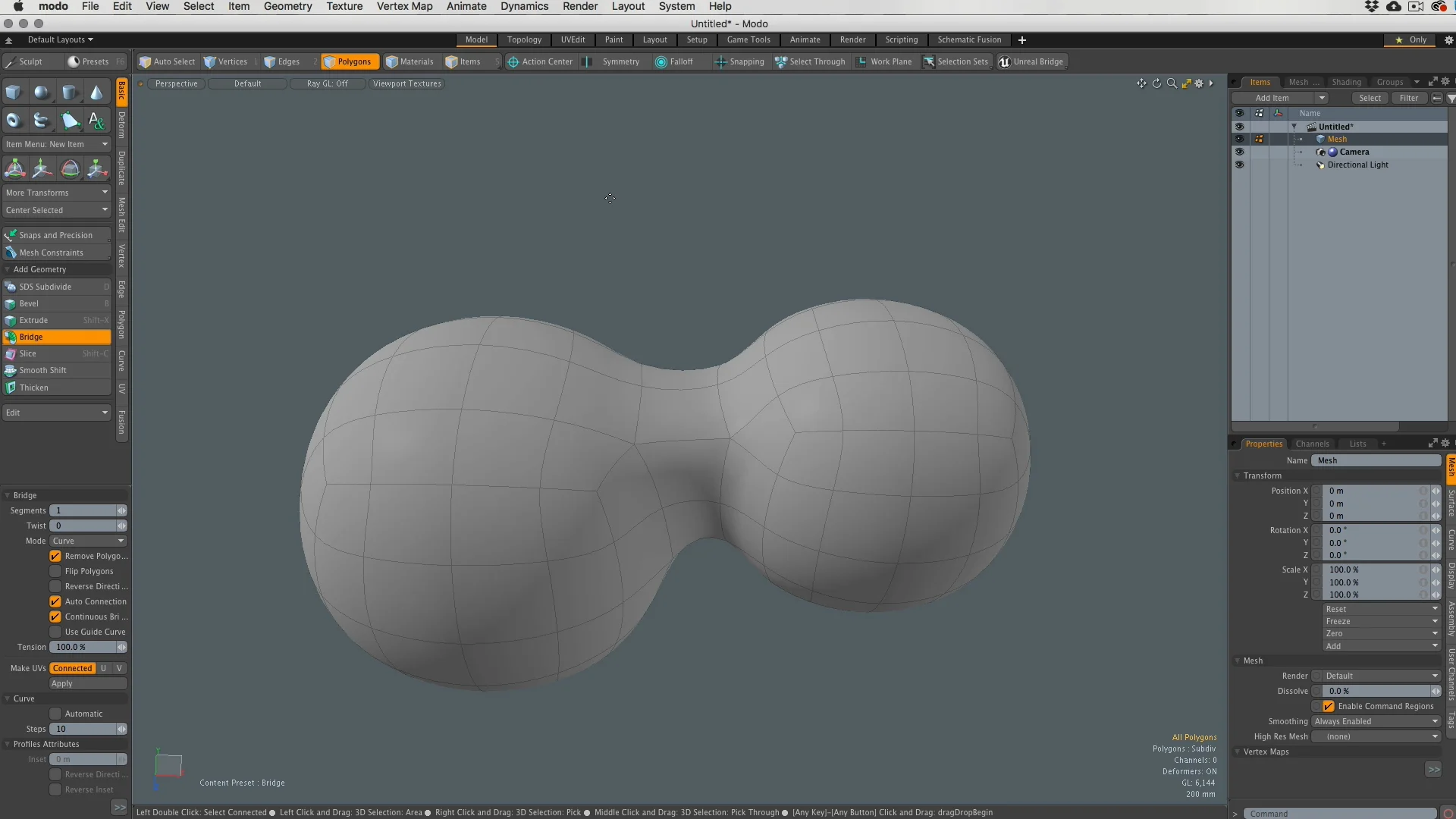Click the viewport rotate control icon

[1156, 83]
